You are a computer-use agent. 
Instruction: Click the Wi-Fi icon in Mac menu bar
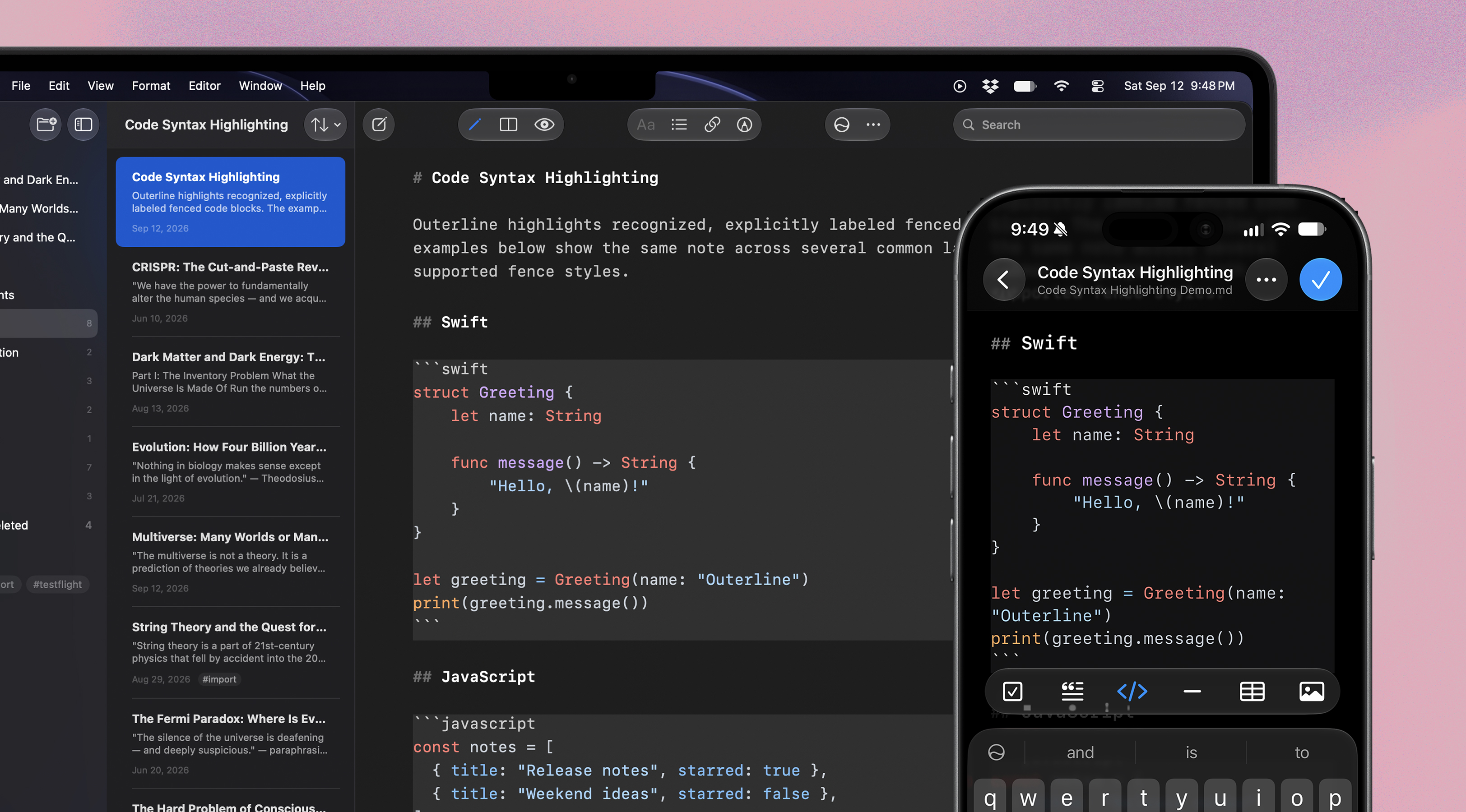point(1062,86)
